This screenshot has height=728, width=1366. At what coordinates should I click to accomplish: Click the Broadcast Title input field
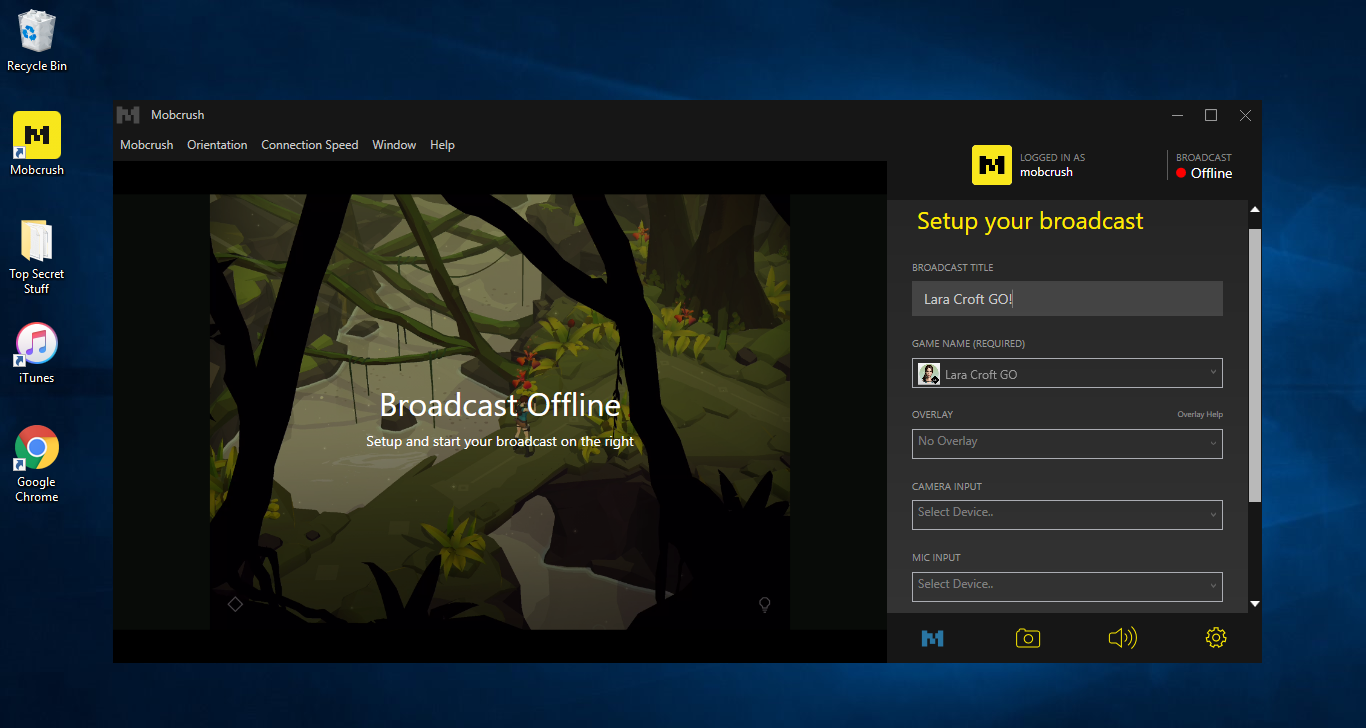(1067, 298)
